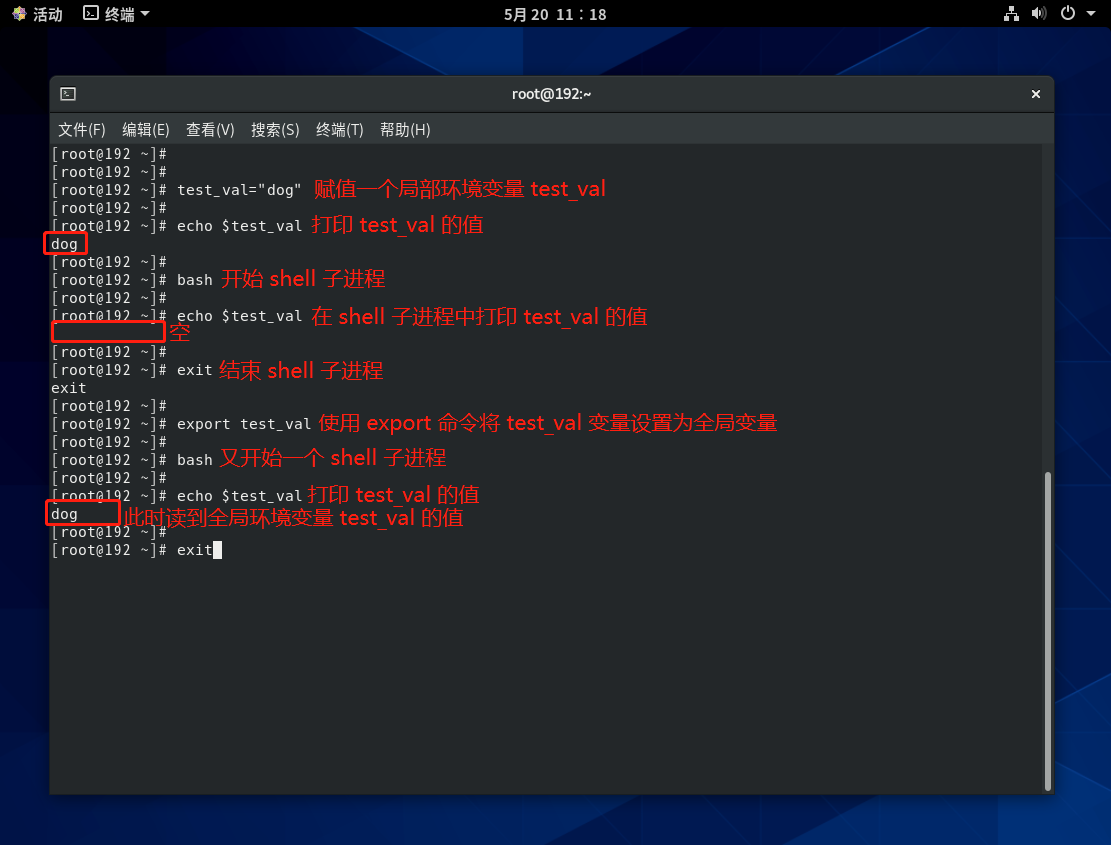Viewport: 1111px width, 845px height.
Task: Click the wired network status icon
Action: pos(1011,14)
